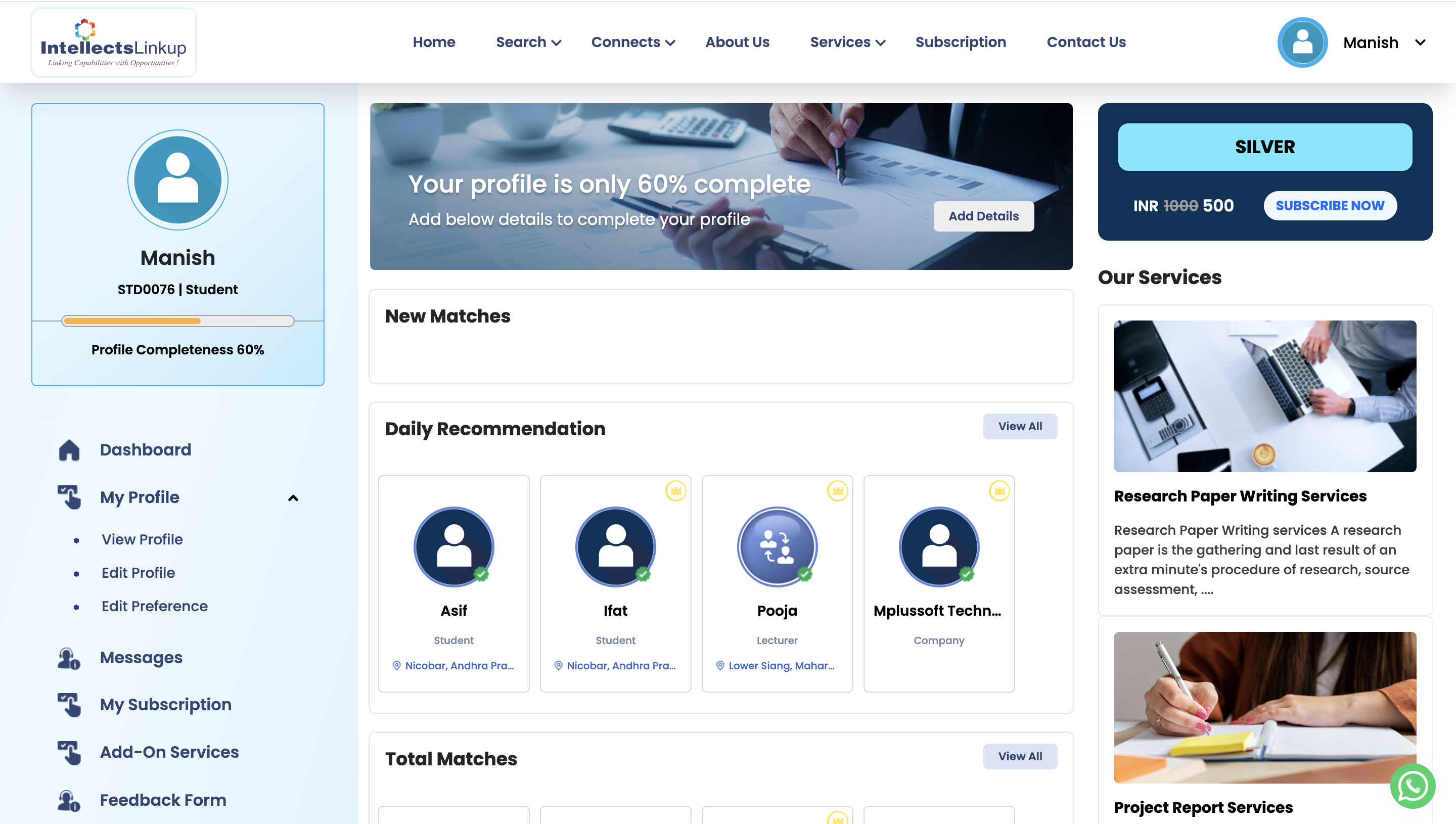Select Dashboard in the sidebar
The height and width of the screenshot is (824, 1456).
click(x=146, y=450)
